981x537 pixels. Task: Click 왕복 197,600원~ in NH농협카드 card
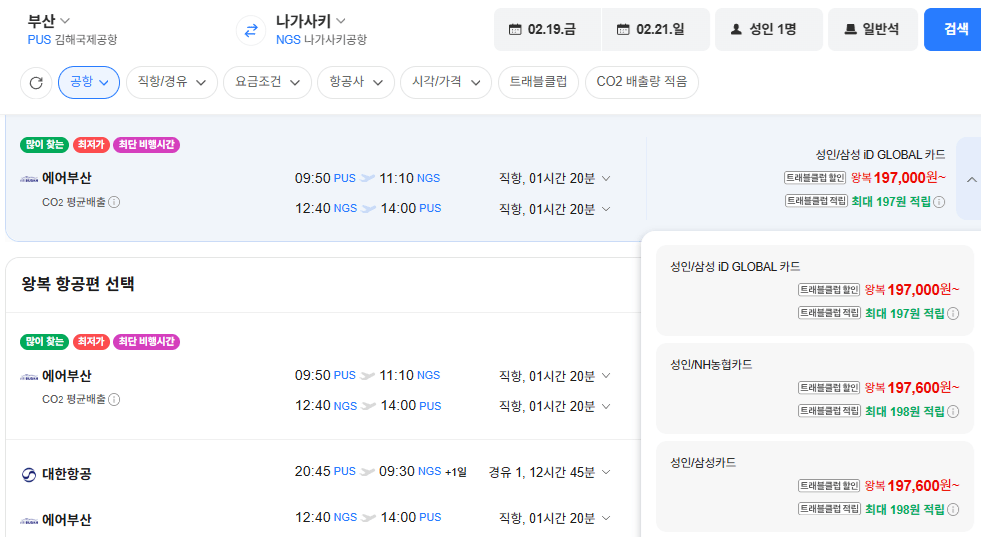point(912,388)
